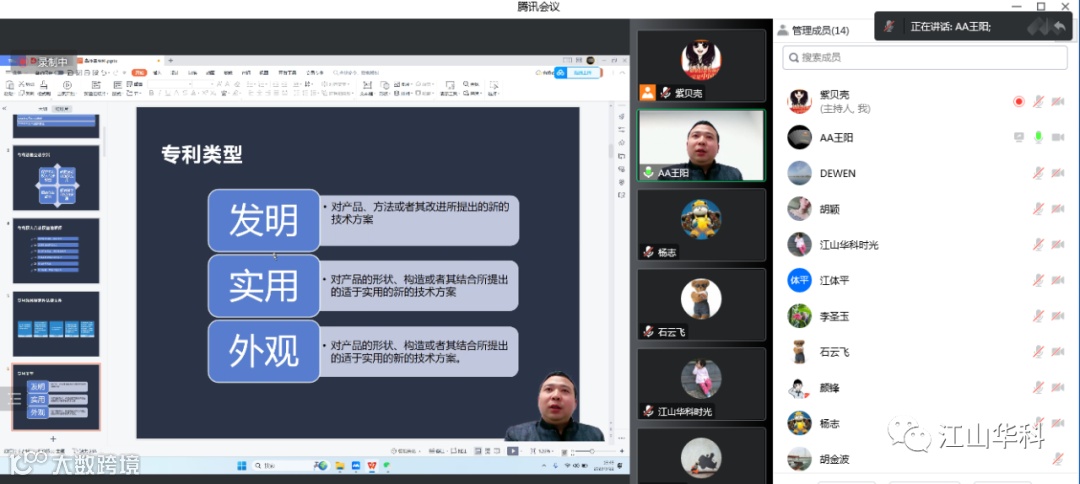
Task: Open the 插入 ribbon tab in WPS
Action: (157, 73)
